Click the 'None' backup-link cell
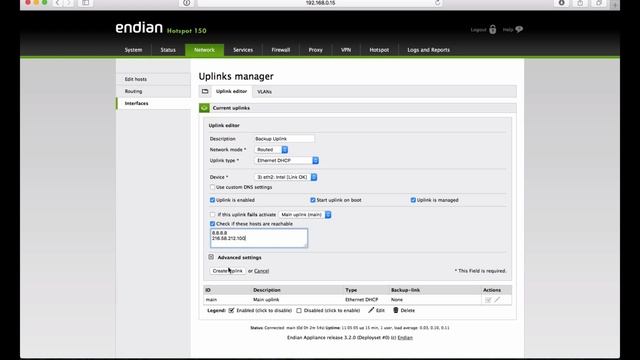The width and height of the screenshot is (640, 360). 397,300
